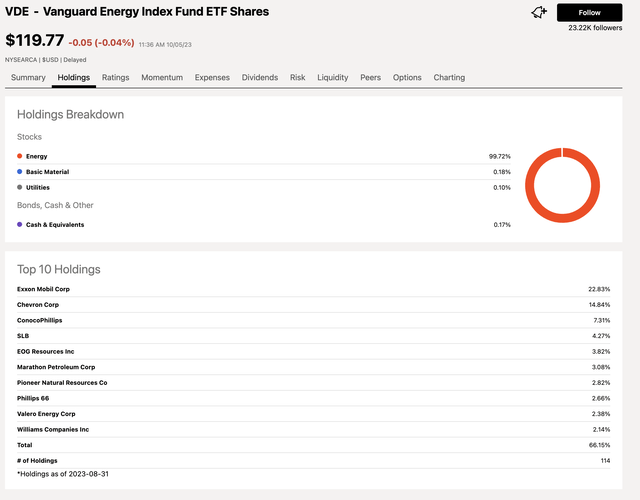
Task: Select Pioneer Natural Resources Co holding
Action: pyautogui.click(x=62, y=382)
